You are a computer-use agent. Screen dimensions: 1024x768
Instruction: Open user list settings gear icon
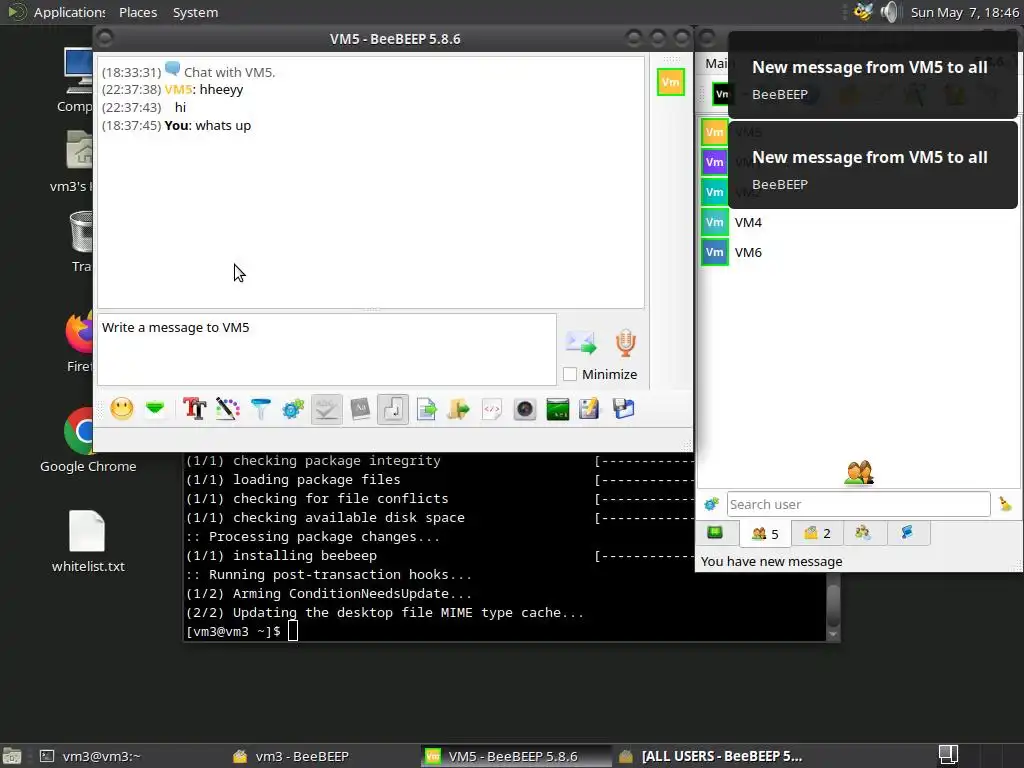click(711, 504)
